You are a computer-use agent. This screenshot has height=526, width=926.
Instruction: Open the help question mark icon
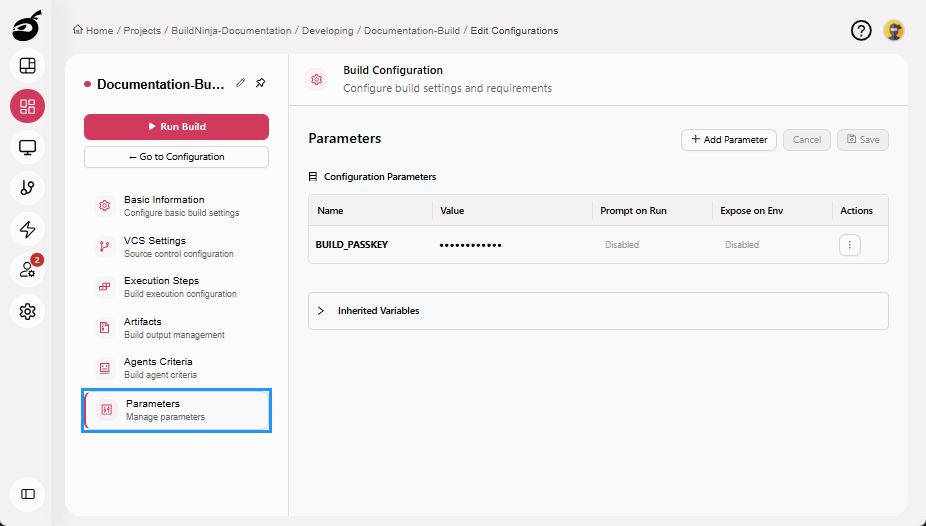tap(861, 31)
